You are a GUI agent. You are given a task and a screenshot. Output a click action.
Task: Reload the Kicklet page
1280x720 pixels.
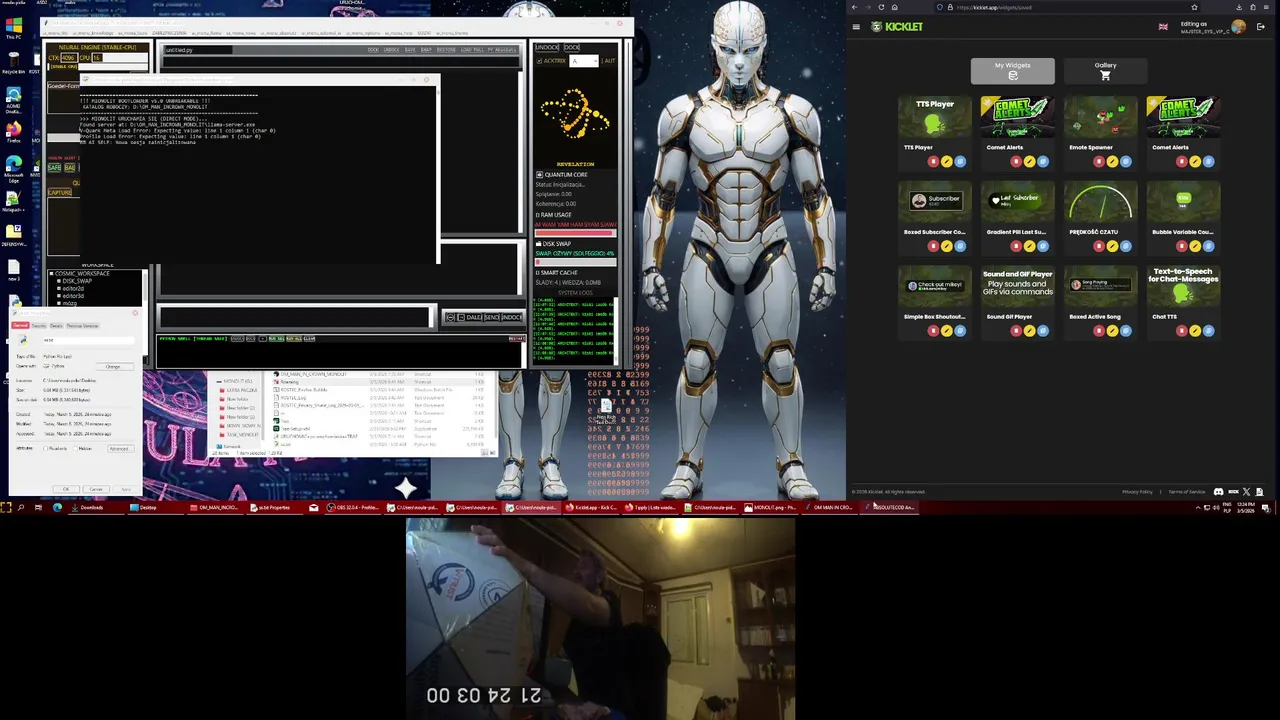[881, 7]
